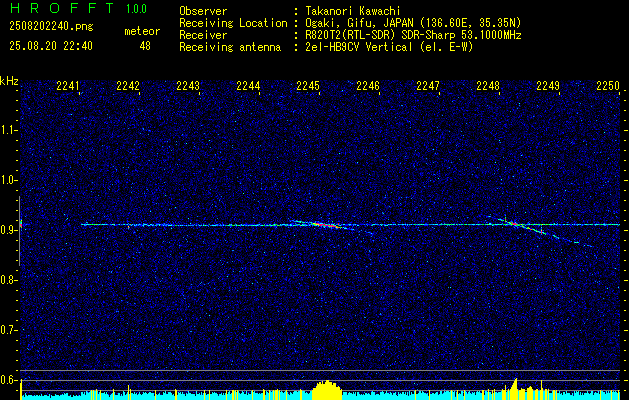Click the HROFFT title text
This screenshot has height=400, width=629.
tap(62, 8)
